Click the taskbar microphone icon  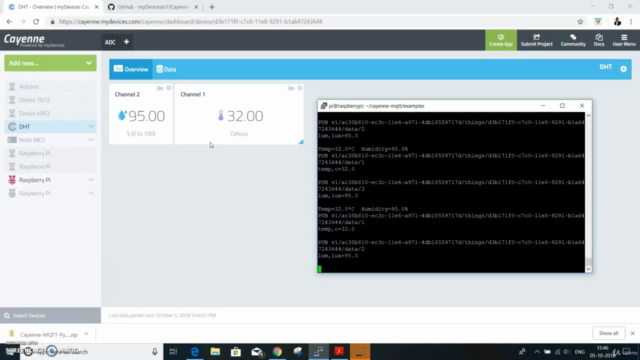point(155,351)
